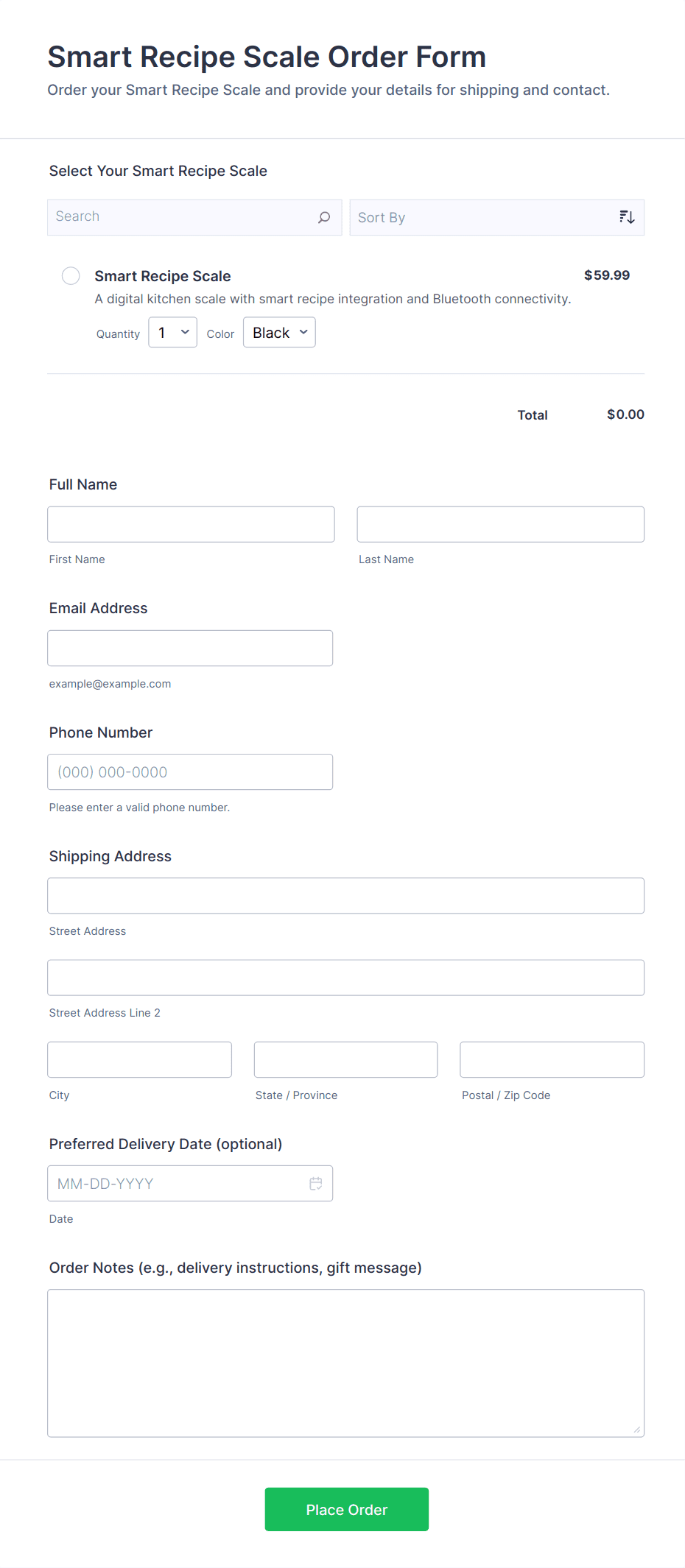
Task: Open the Quantity dropdown
Action: pos(172,333)
